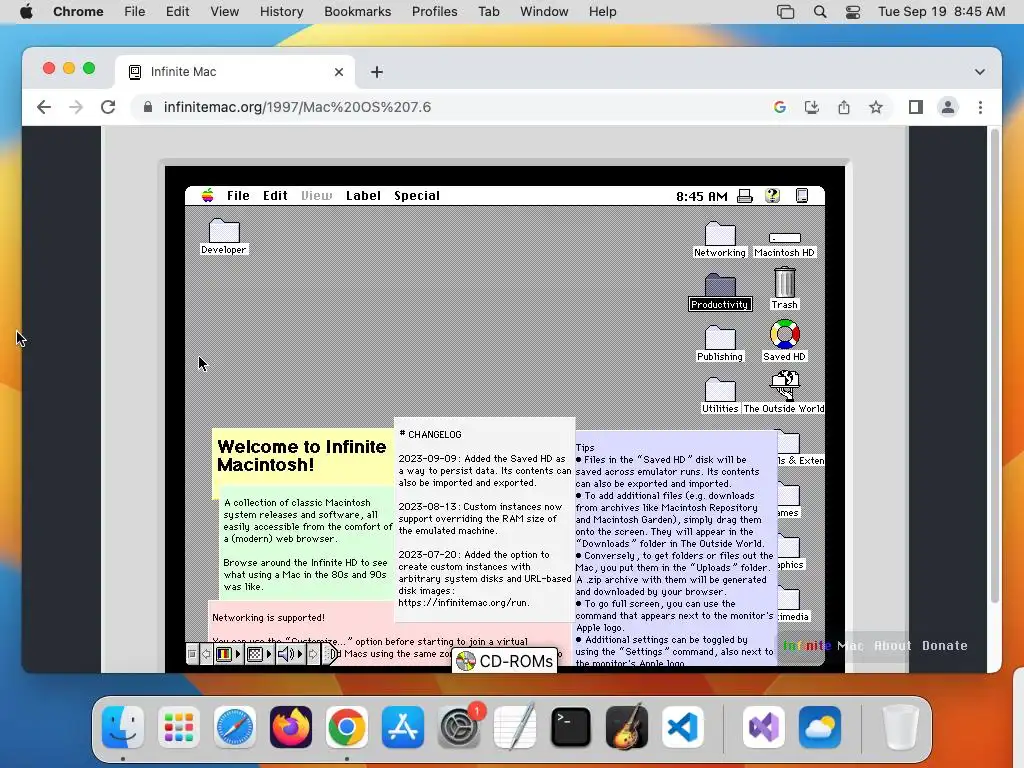The width and height of the screenshot is (1024, 768).
Task: Open GarageBand from the Dock
Action: [x=627, y=726]
